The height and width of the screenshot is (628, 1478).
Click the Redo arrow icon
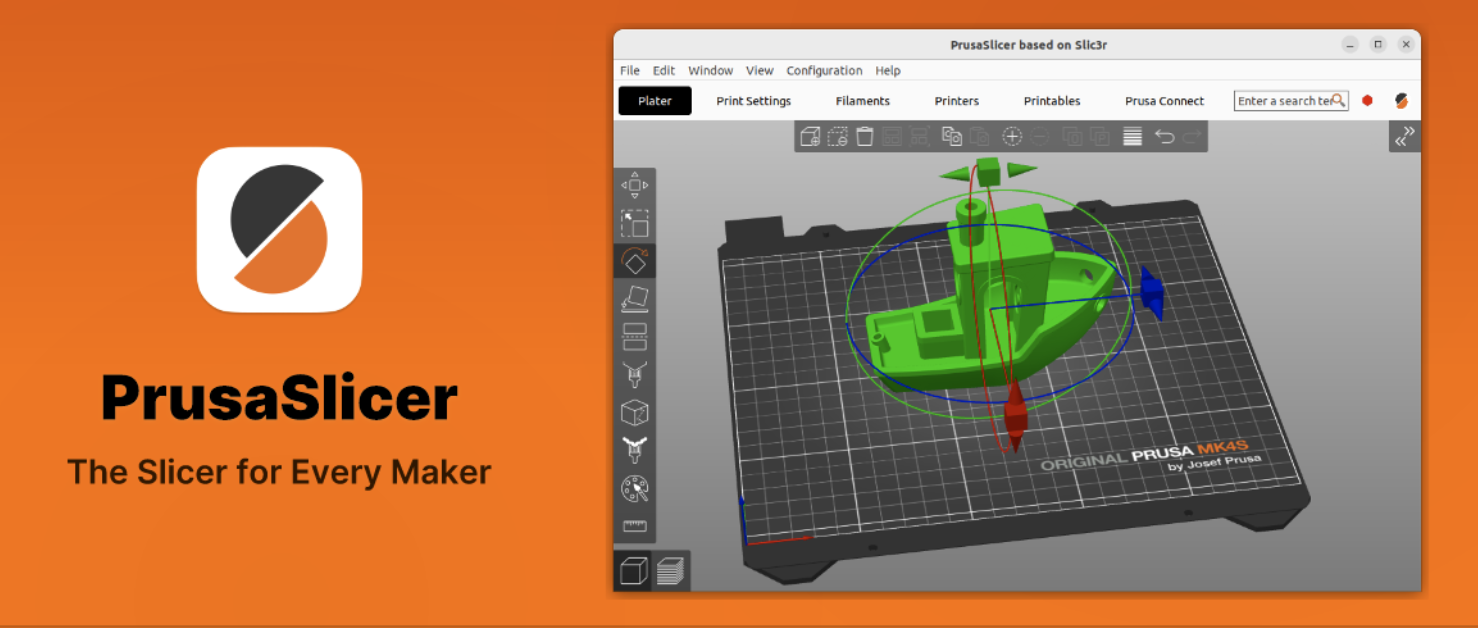(1191, 137)
